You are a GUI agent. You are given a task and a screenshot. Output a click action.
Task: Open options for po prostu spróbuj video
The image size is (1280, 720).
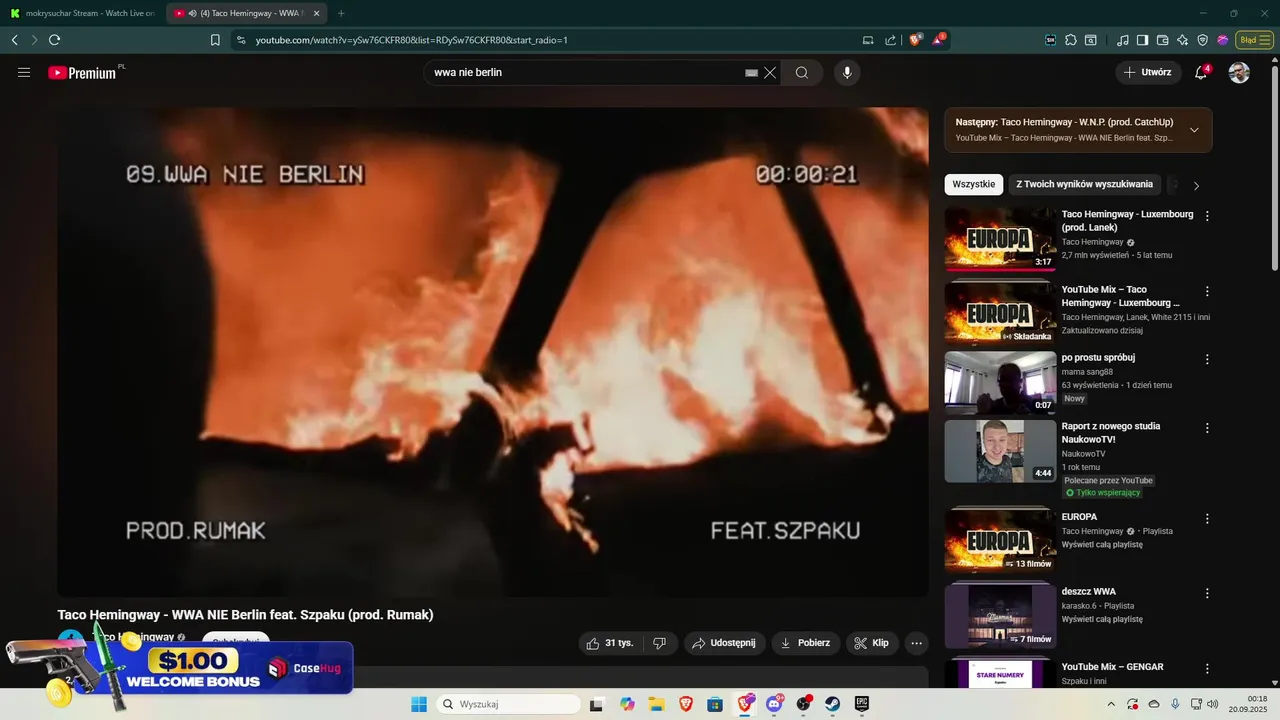pyautogui.click(x=1207, y=359)
